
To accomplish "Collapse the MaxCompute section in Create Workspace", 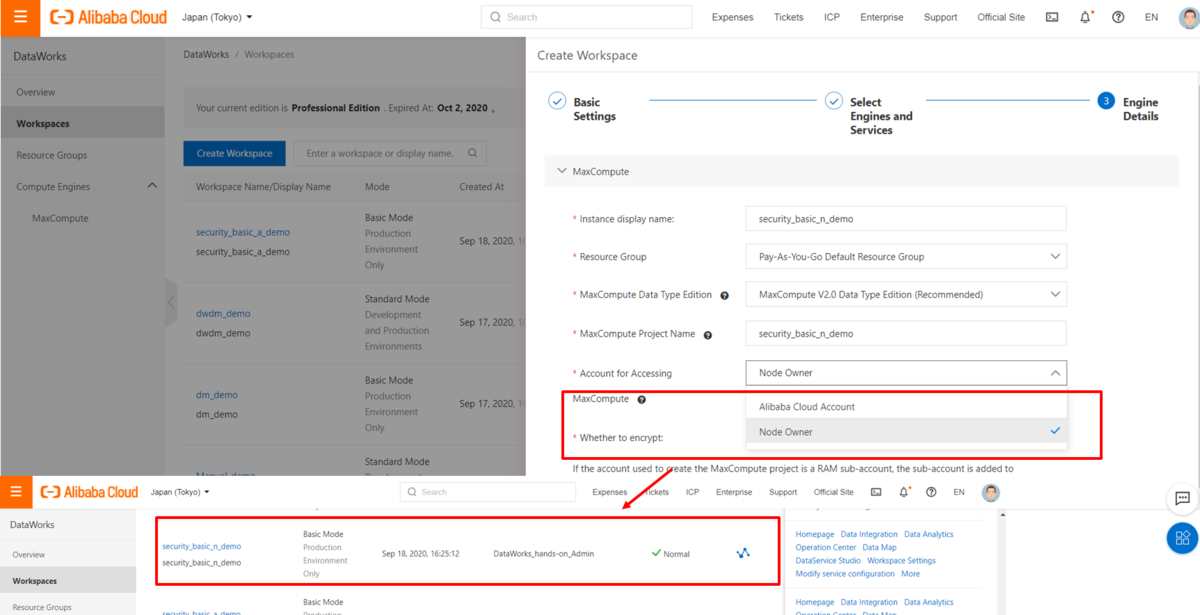I will point(562,171).
